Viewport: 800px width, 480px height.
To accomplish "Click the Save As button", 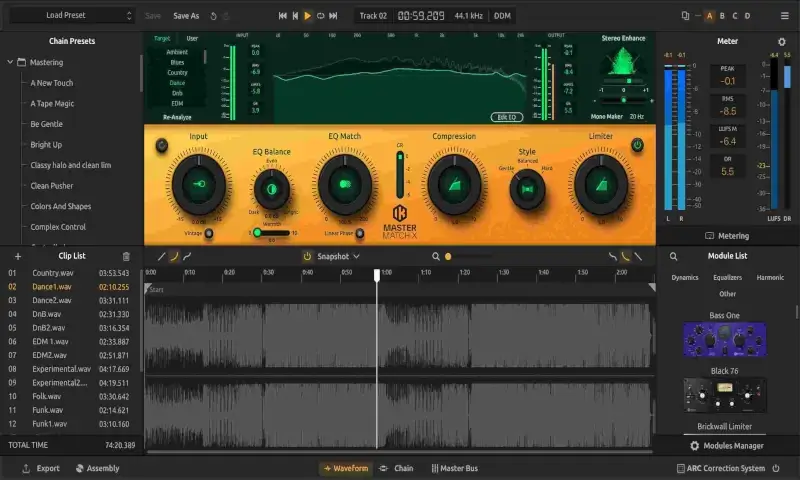I will pyautogui.click(x=186, y=16).
